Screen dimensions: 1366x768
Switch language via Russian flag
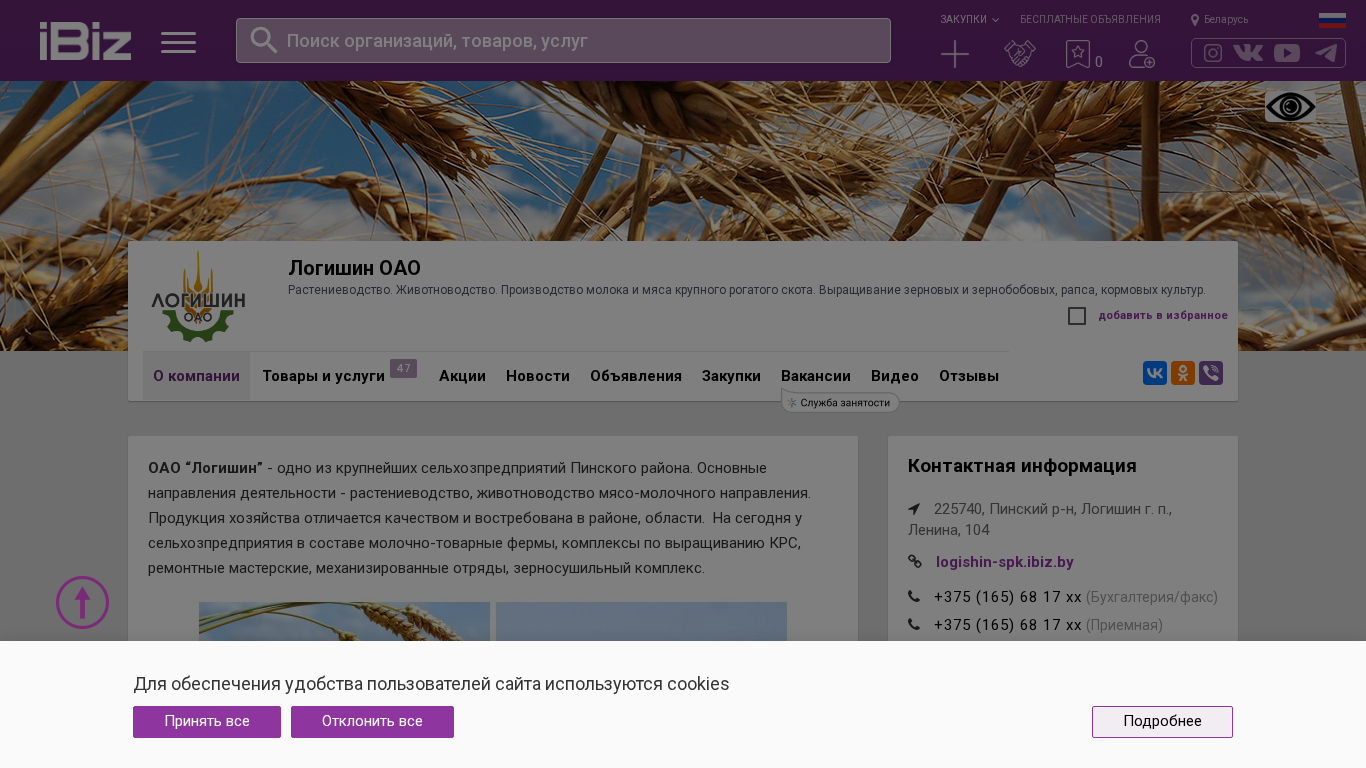1332,20
